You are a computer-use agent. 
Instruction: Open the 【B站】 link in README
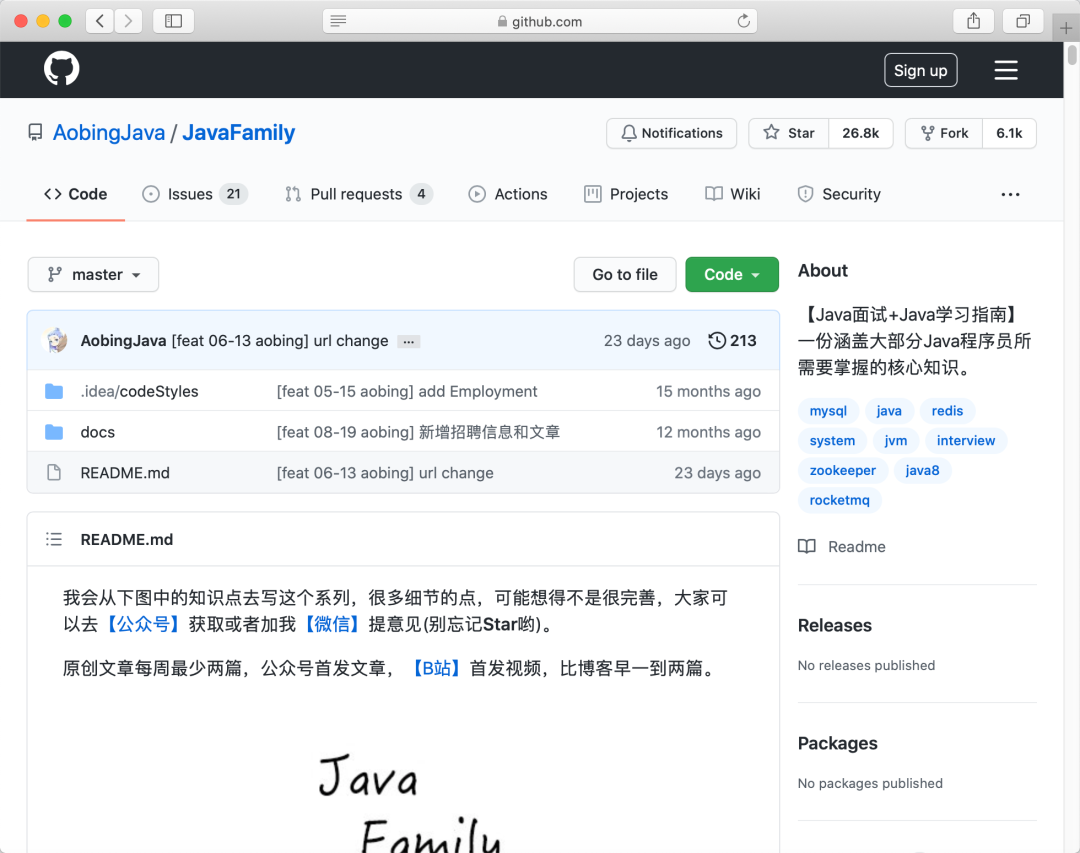pos(436,668)
